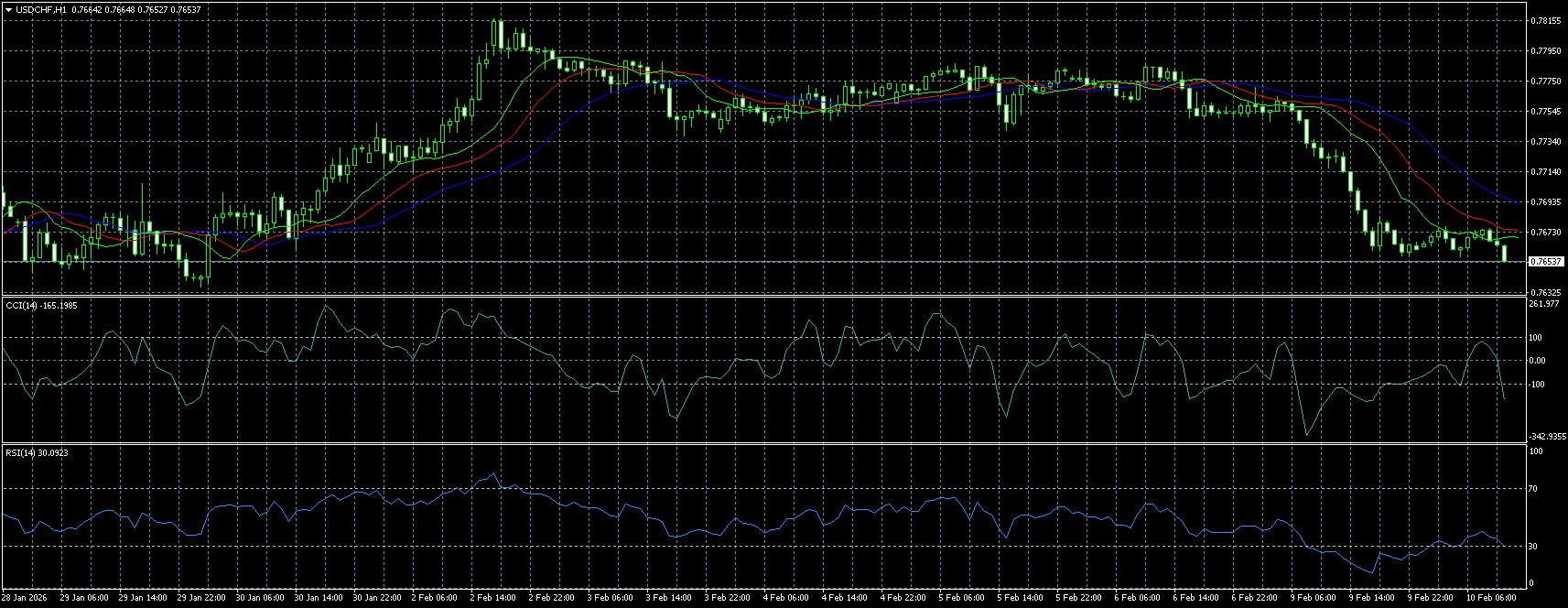The image size is (1568, 608).
Task: Click the 4 Feb 14:00 time label
Action: click(844, 598)
